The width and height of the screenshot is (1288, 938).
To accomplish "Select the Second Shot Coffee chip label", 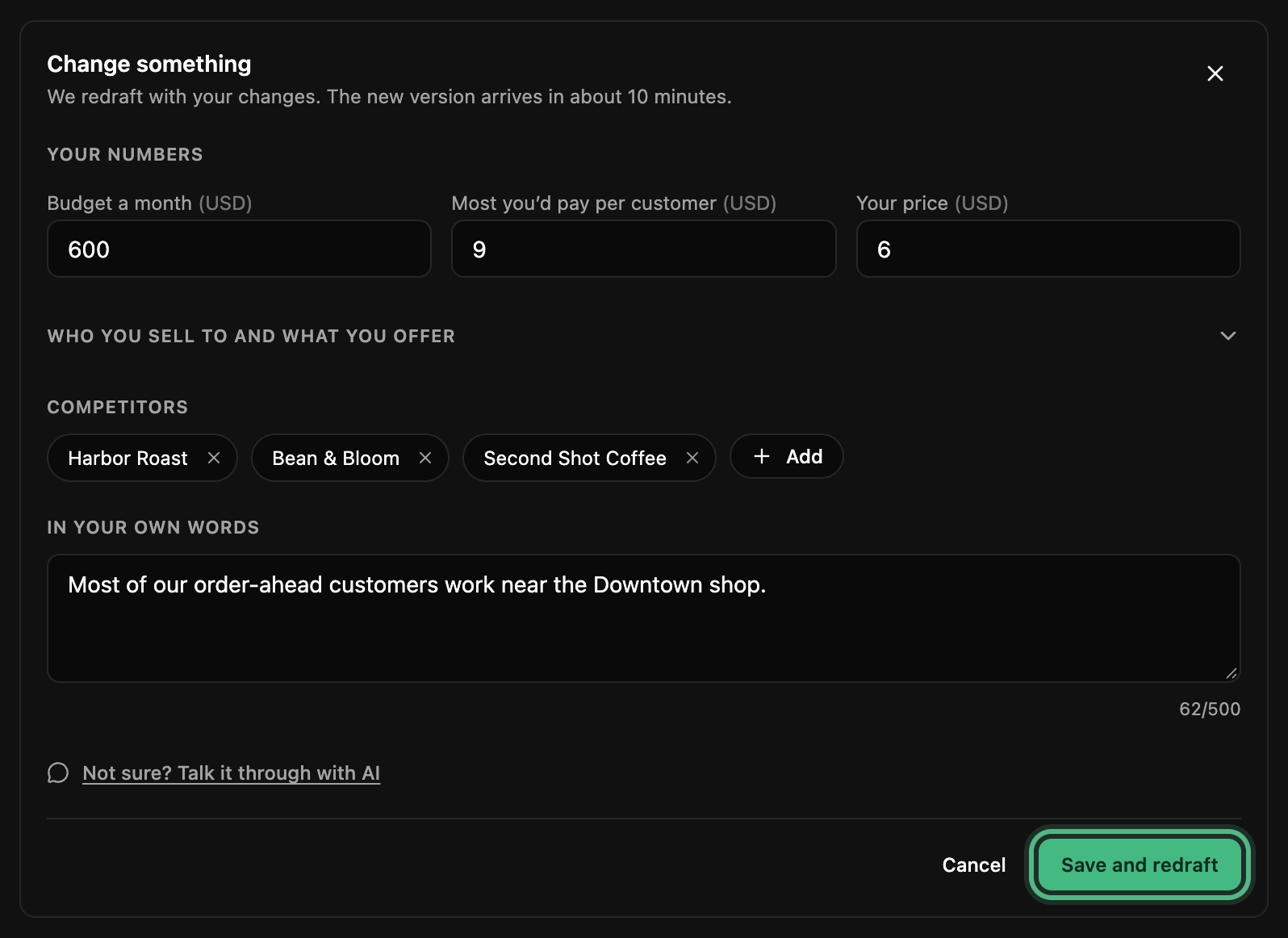I will click(x=575, y=458).
